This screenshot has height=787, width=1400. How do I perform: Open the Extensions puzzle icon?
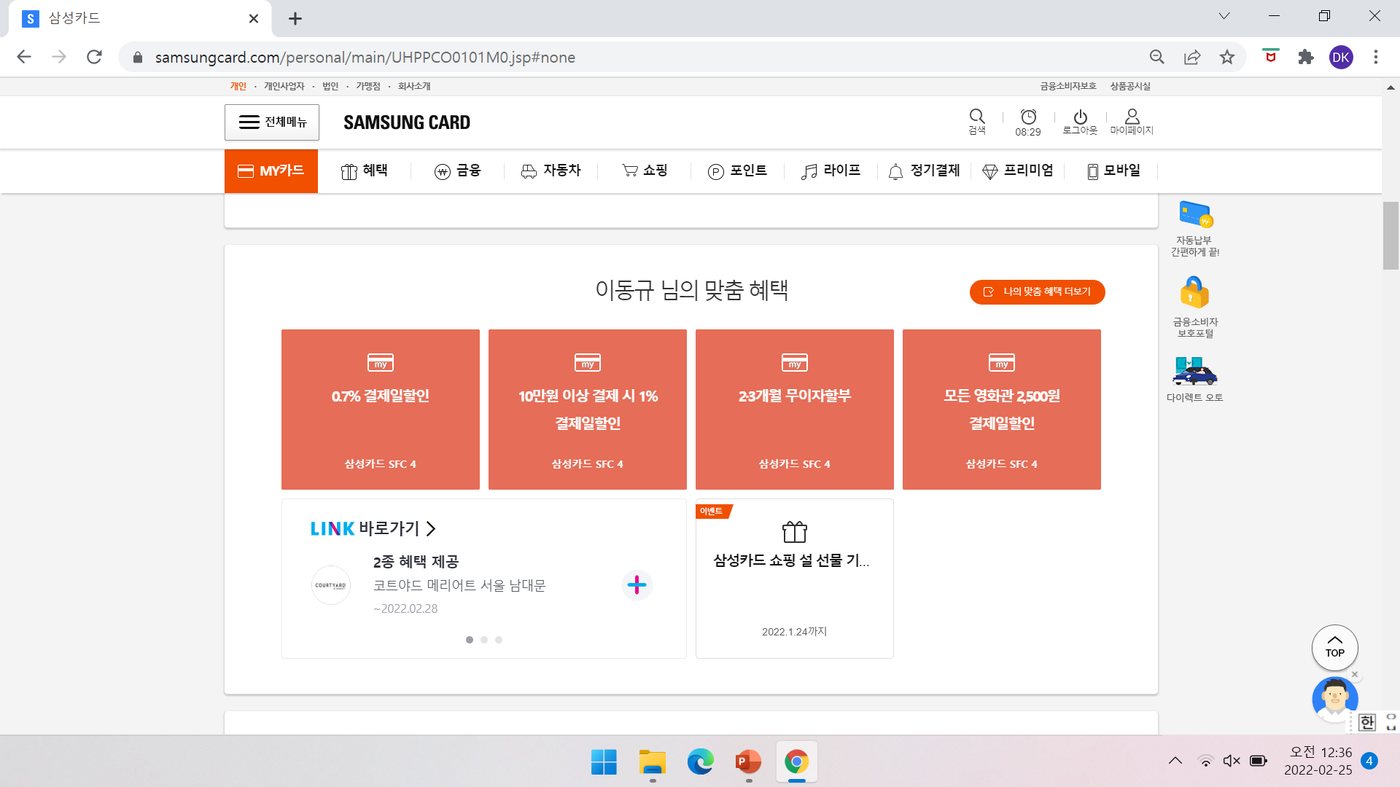click(1305, 57)
